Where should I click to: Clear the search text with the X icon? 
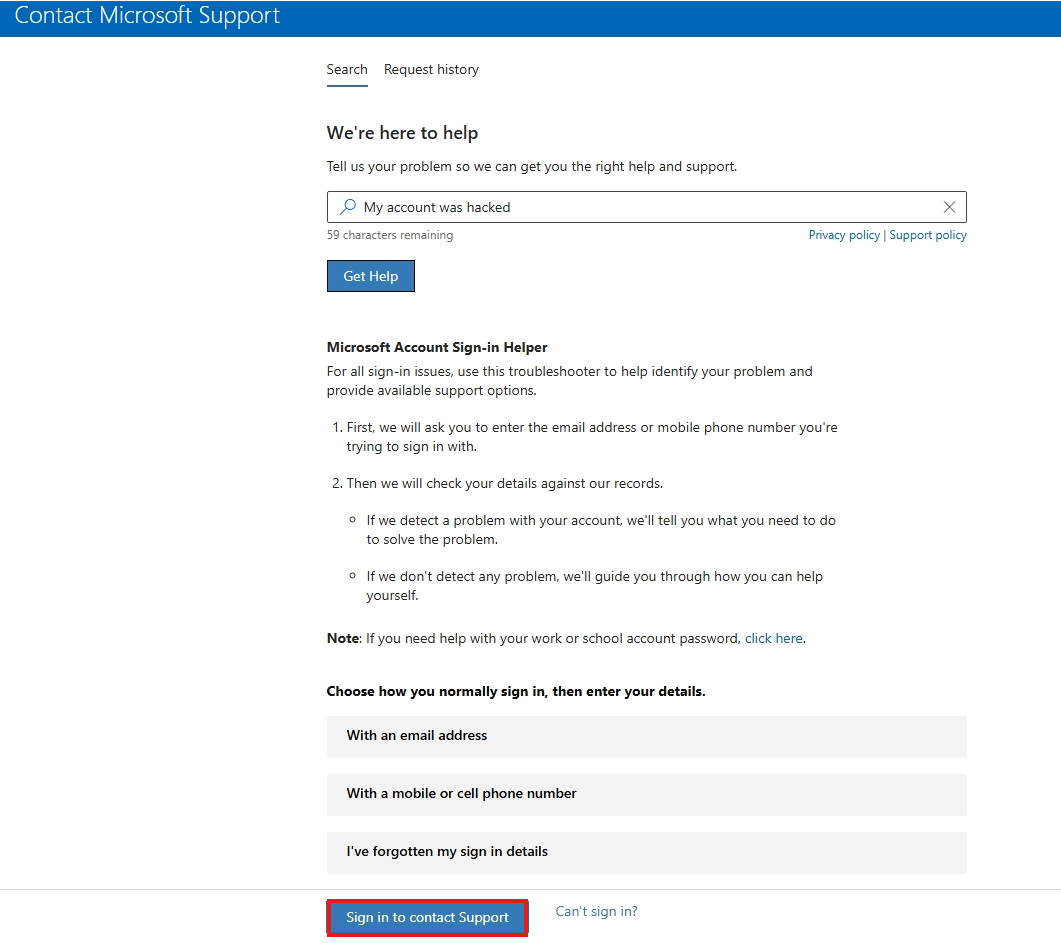pyautogui.click(x=949, y=207)
